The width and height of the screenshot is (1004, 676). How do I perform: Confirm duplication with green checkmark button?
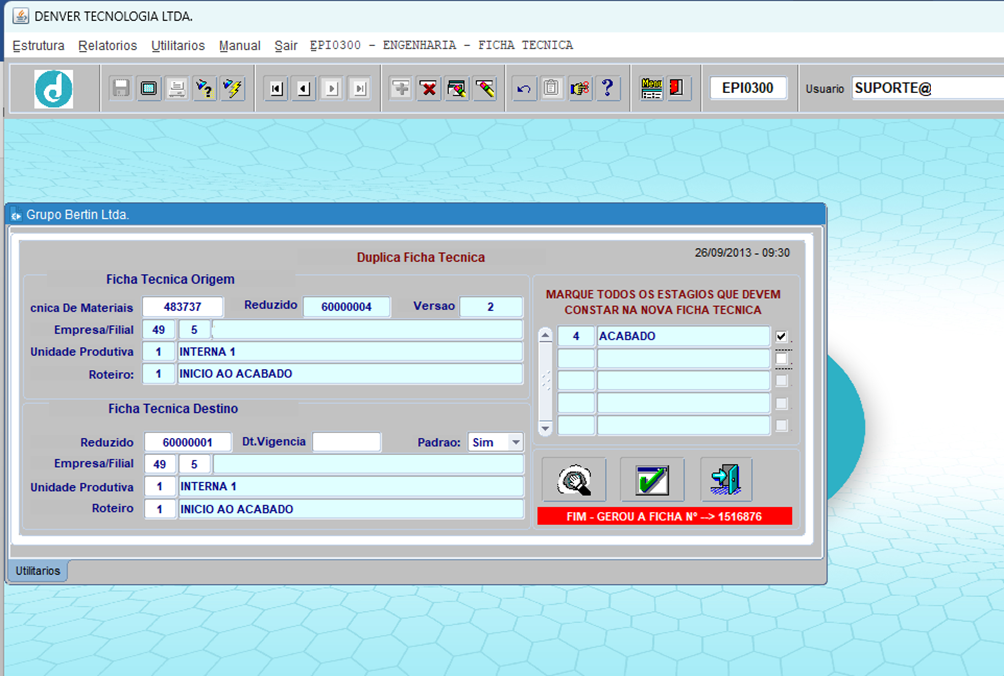pos(652,479)
